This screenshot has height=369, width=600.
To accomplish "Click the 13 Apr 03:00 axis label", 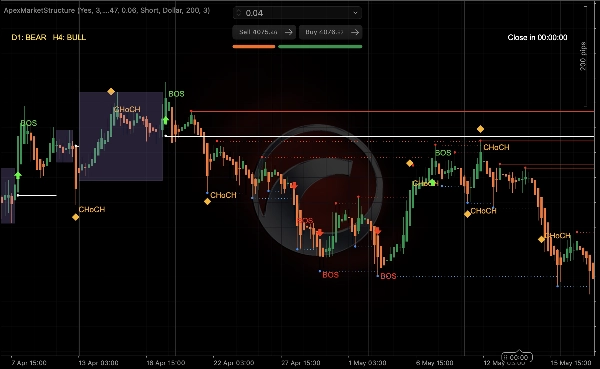I will [98, 362].
